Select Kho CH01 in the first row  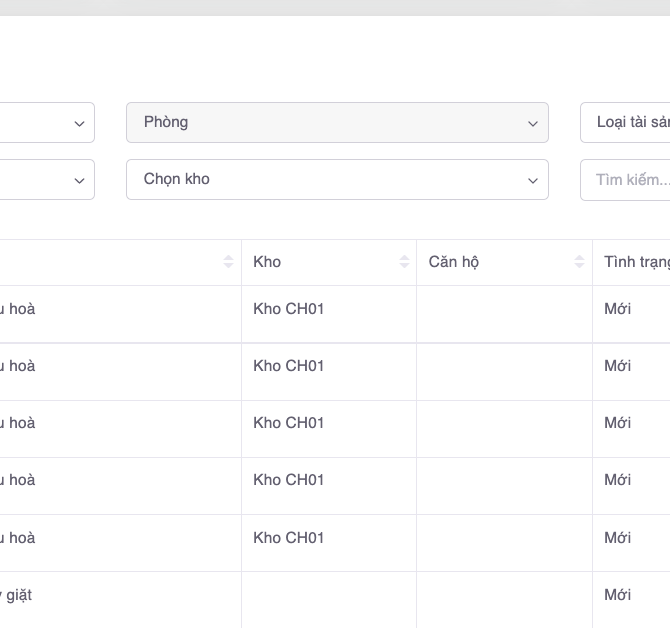289,309
